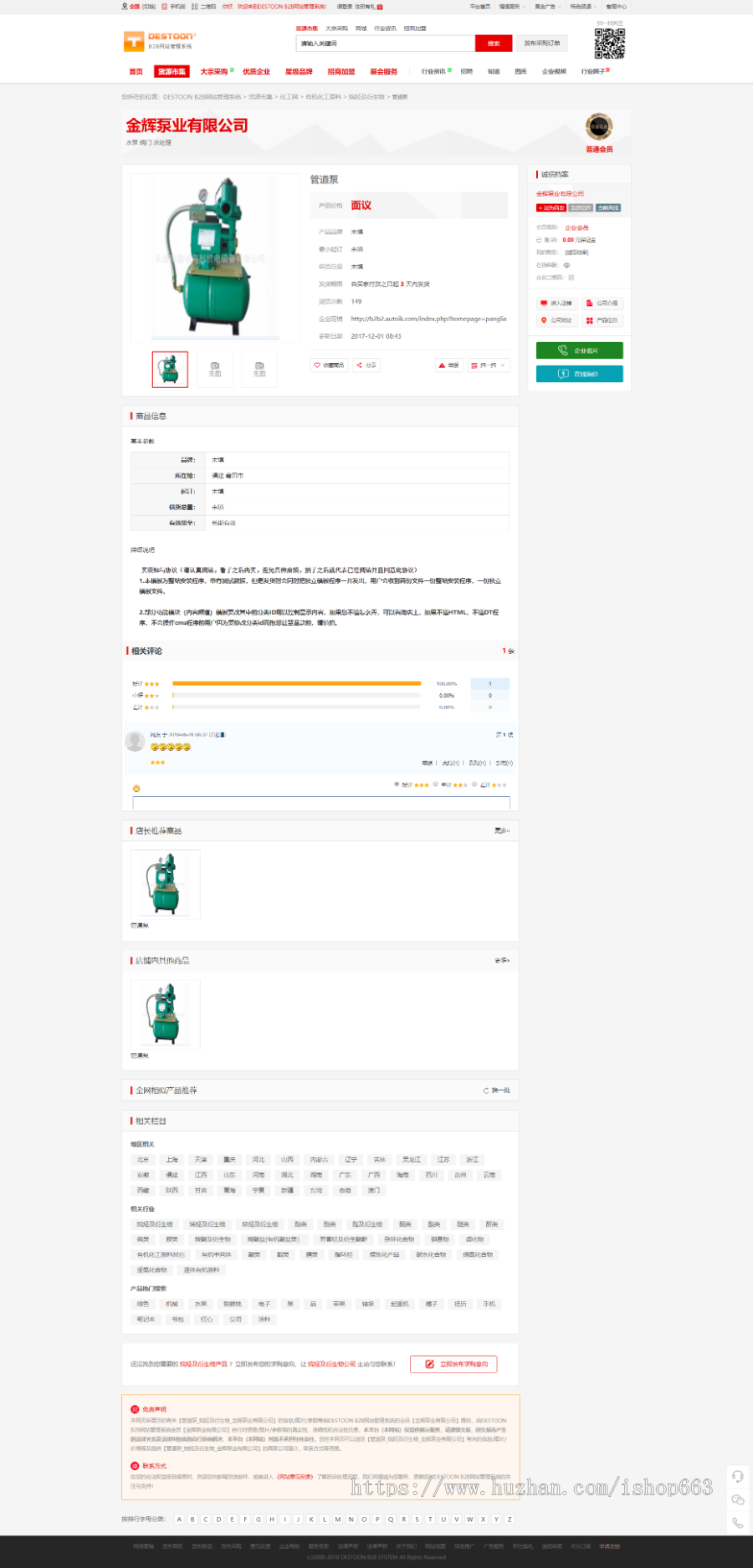Click the orange 100% good-review progress bar
Viewport: 753px width, 1568px height.
pyautogui.click(x=296, y=684)
